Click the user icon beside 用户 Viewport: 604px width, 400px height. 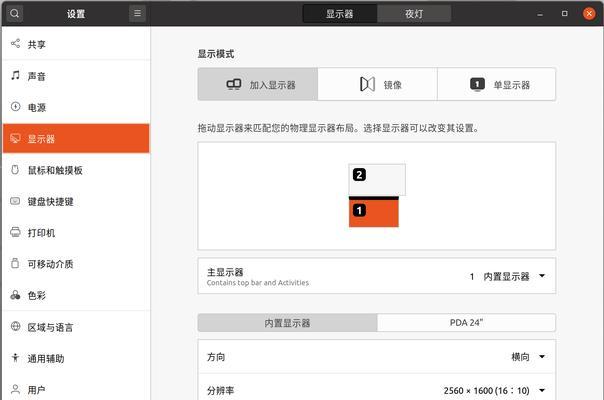coord(15,389)
